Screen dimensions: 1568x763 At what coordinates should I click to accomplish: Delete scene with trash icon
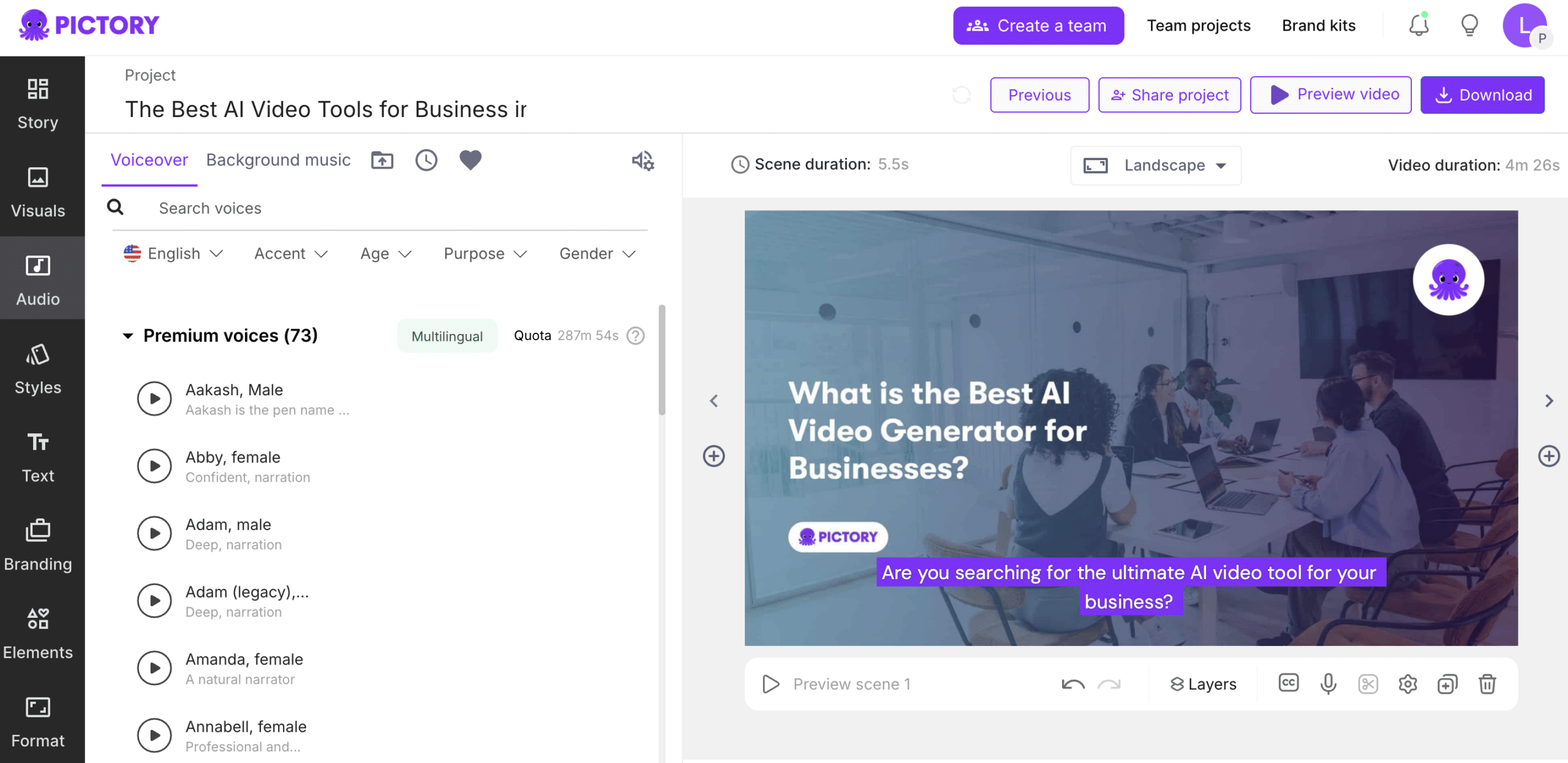pos(1487,683)
